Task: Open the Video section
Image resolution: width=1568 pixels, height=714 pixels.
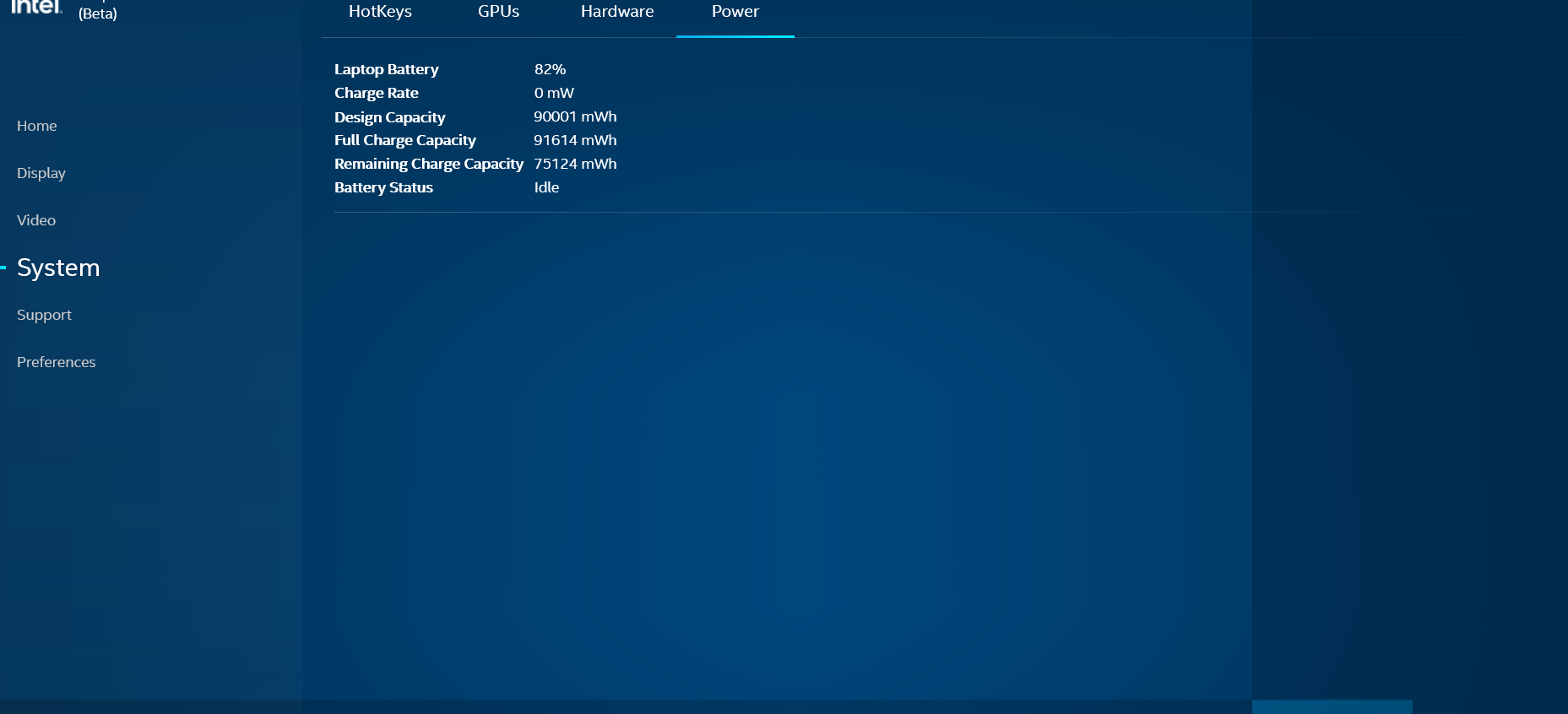Action: click(x=36, y=220)
